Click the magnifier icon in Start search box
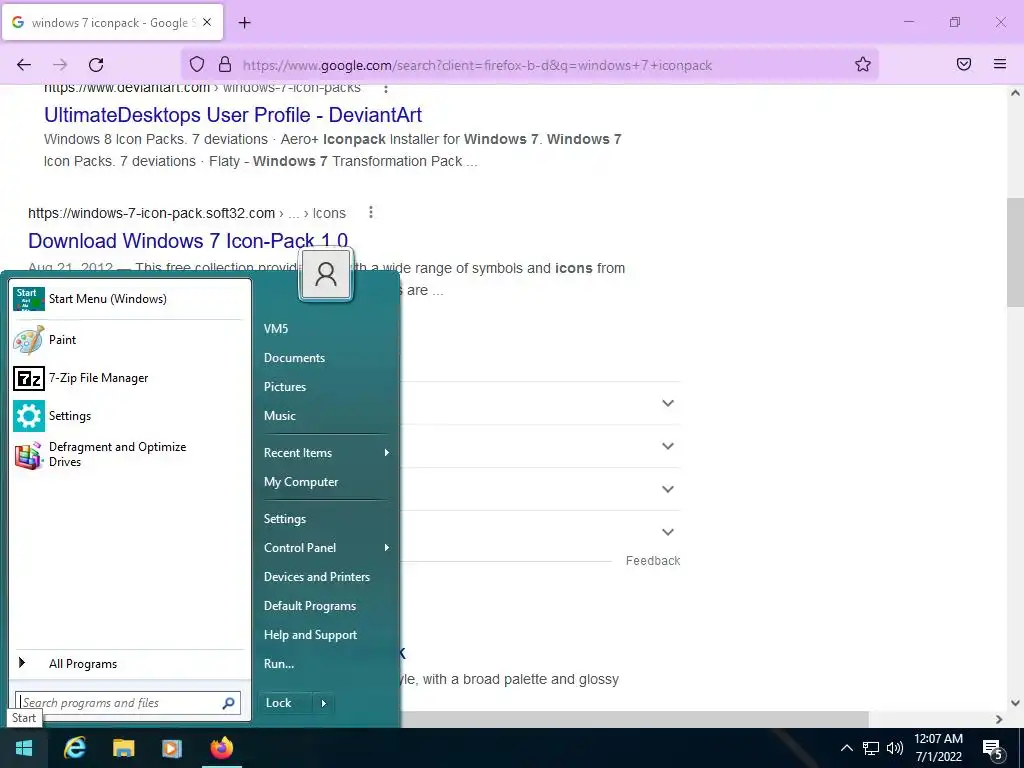Viewport: 1024px width, 768px height. (x=229, y=703)
